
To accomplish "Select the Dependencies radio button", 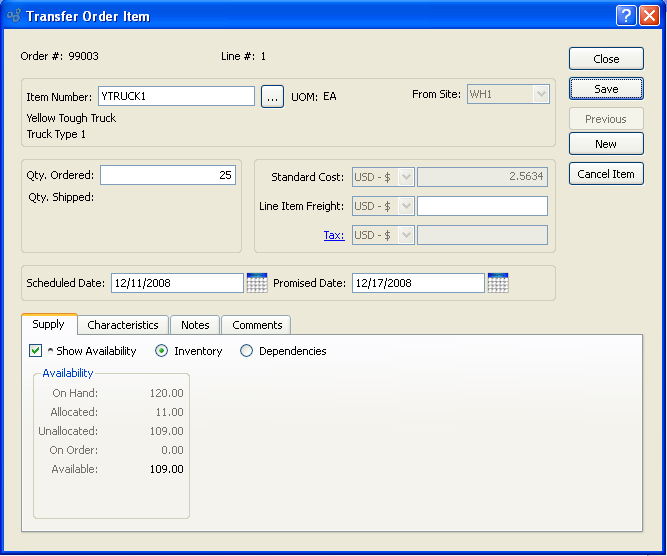I will (247, 351).
